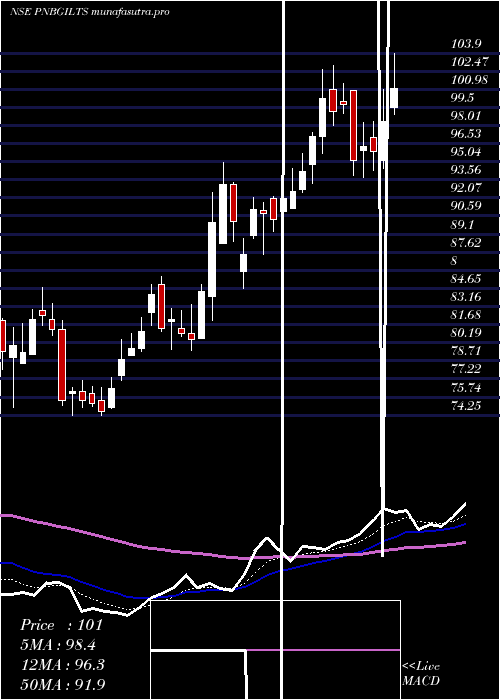Screen dimensions: 500x700
Task: Click the 74.25 price axis label
Action: point(466,405)
